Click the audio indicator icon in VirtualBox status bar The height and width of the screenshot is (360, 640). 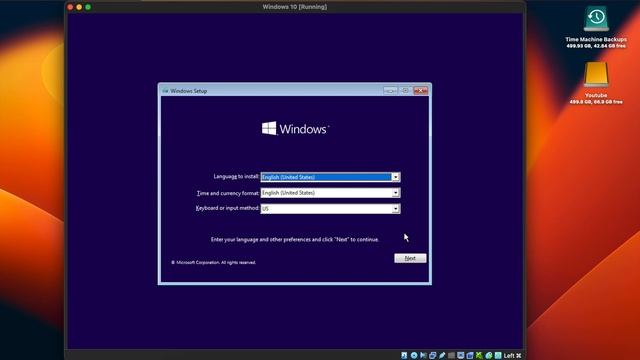coord(423,356)
